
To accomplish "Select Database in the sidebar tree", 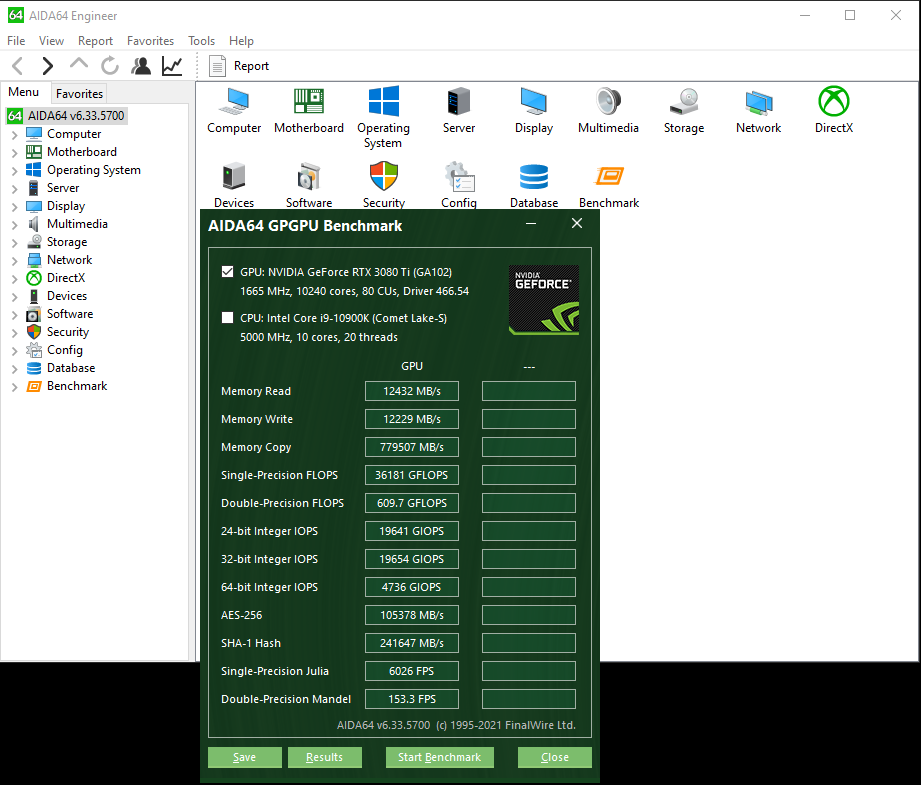I will 71,368.
